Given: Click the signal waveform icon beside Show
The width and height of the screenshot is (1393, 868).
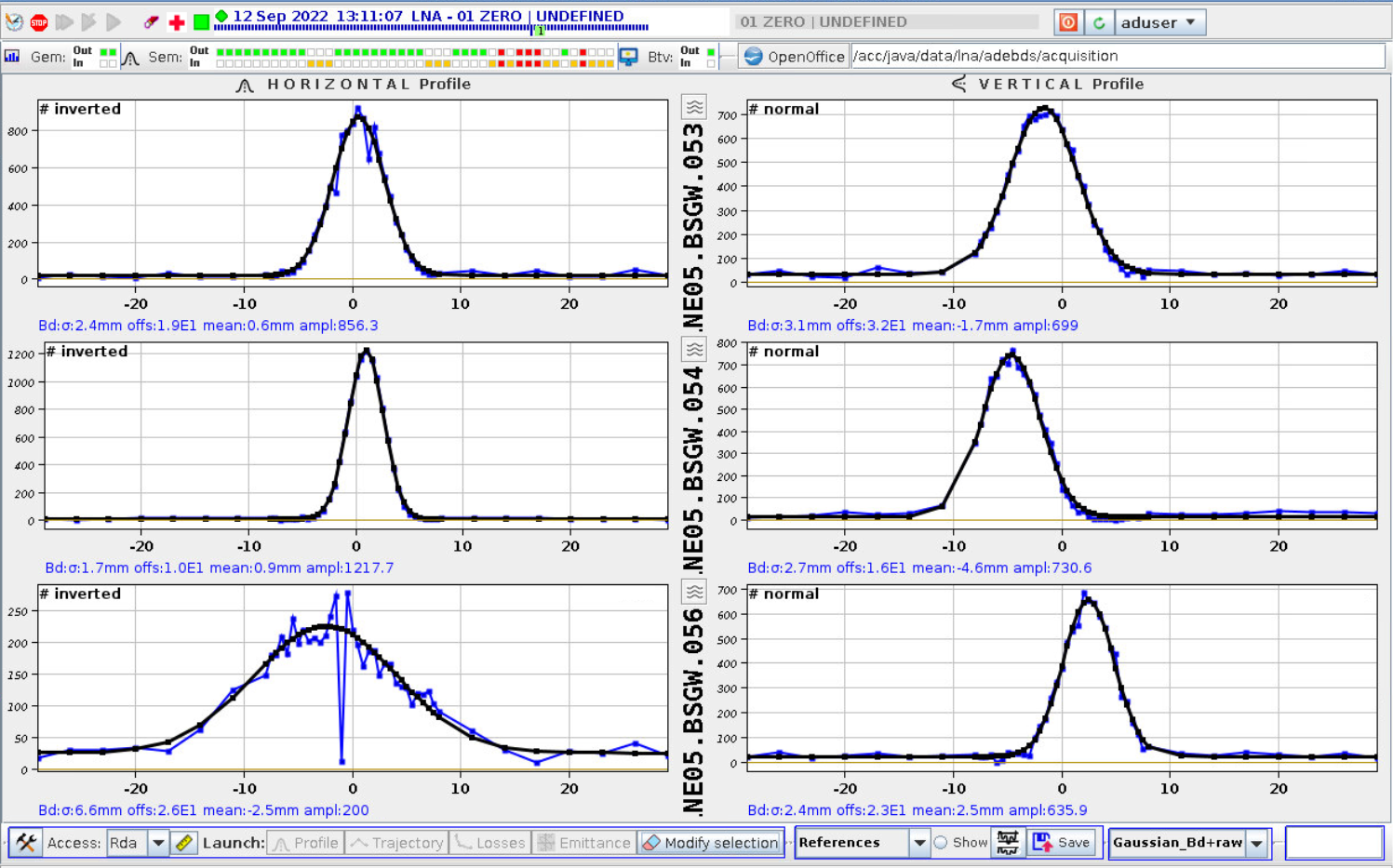Looking at the screenshot, I should tap(1008, 843).
